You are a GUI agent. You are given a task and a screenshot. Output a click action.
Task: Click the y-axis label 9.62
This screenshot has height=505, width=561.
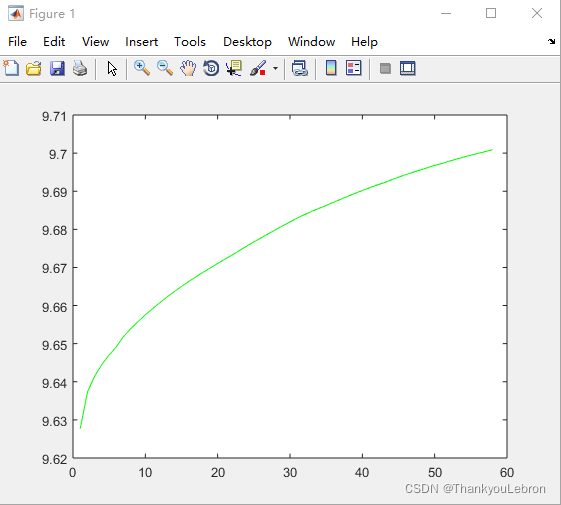tap(54, 459)
